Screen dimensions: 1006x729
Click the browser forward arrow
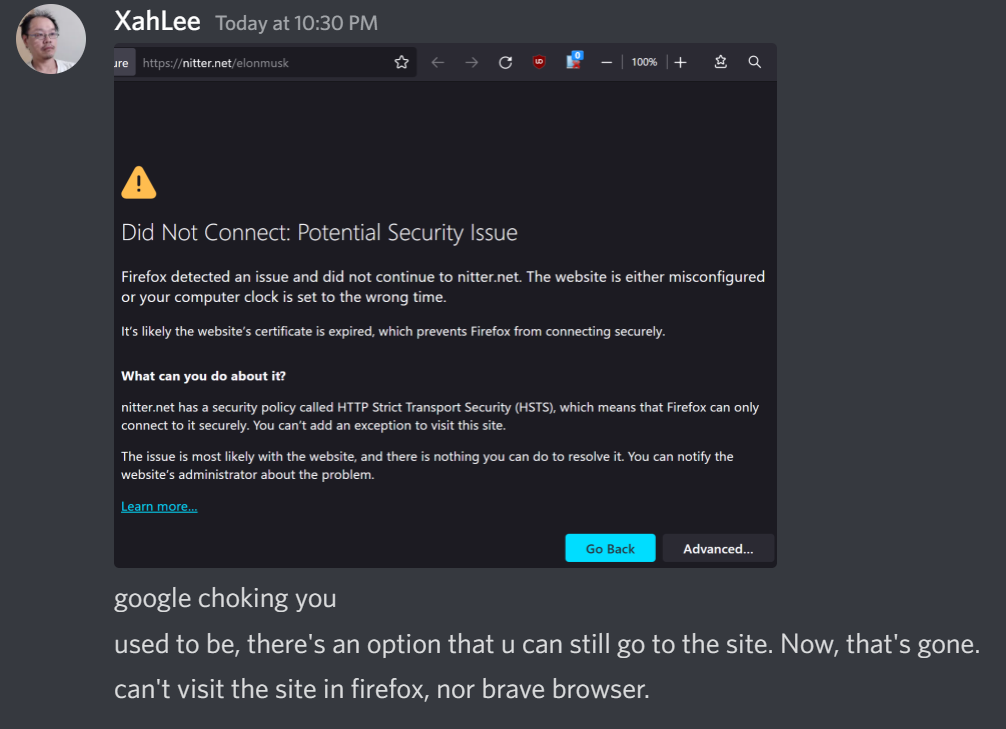click(471, 62)
